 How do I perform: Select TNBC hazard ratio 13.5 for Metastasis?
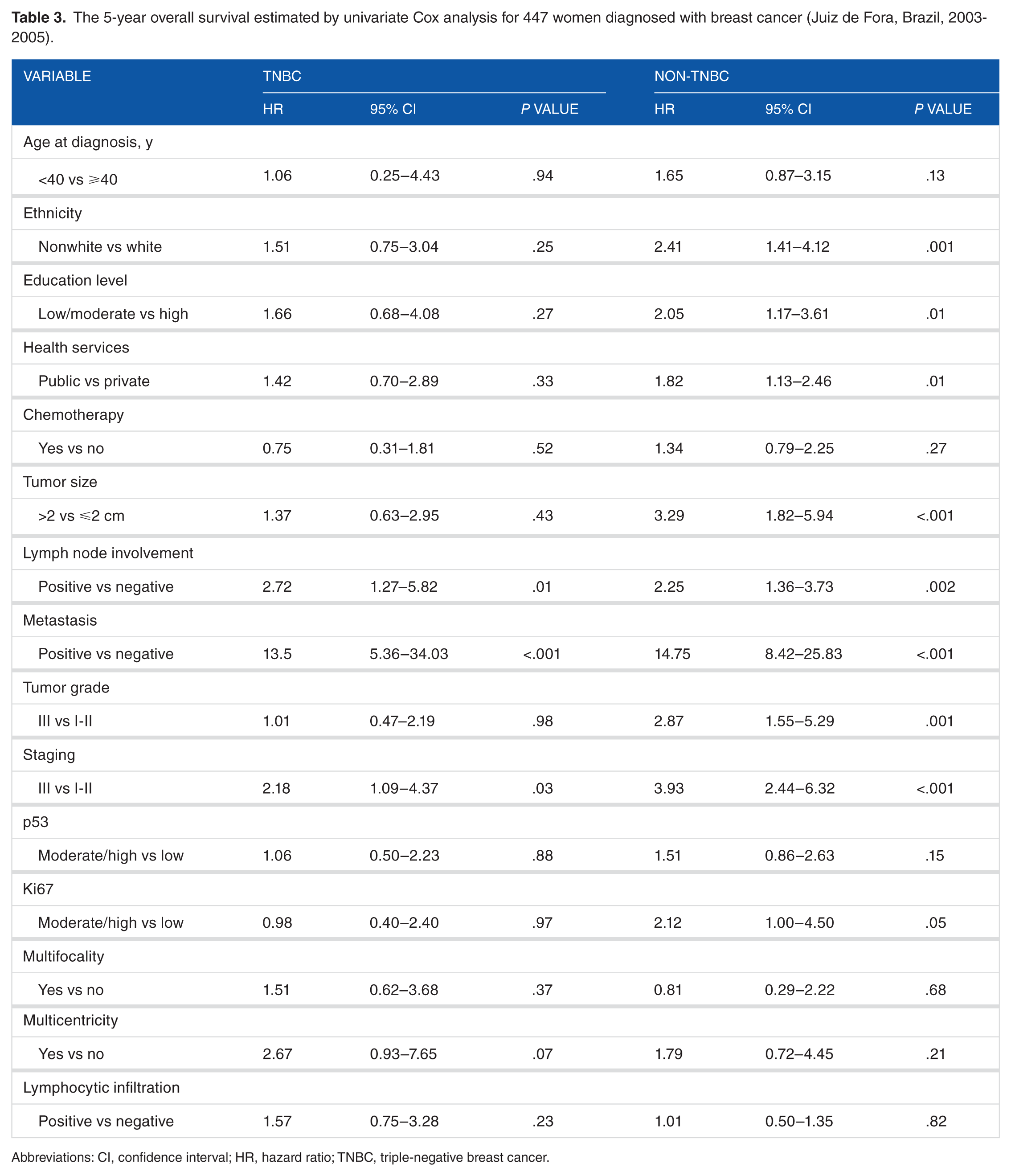[x=277, y=654]
